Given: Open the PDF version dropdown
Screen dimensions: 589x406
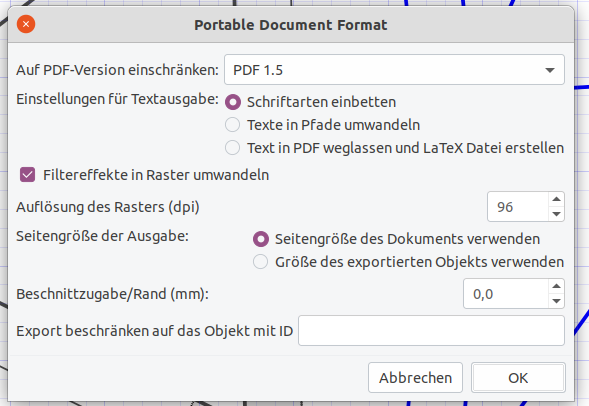Looking at the screenshot, I should tap(394, 70).
